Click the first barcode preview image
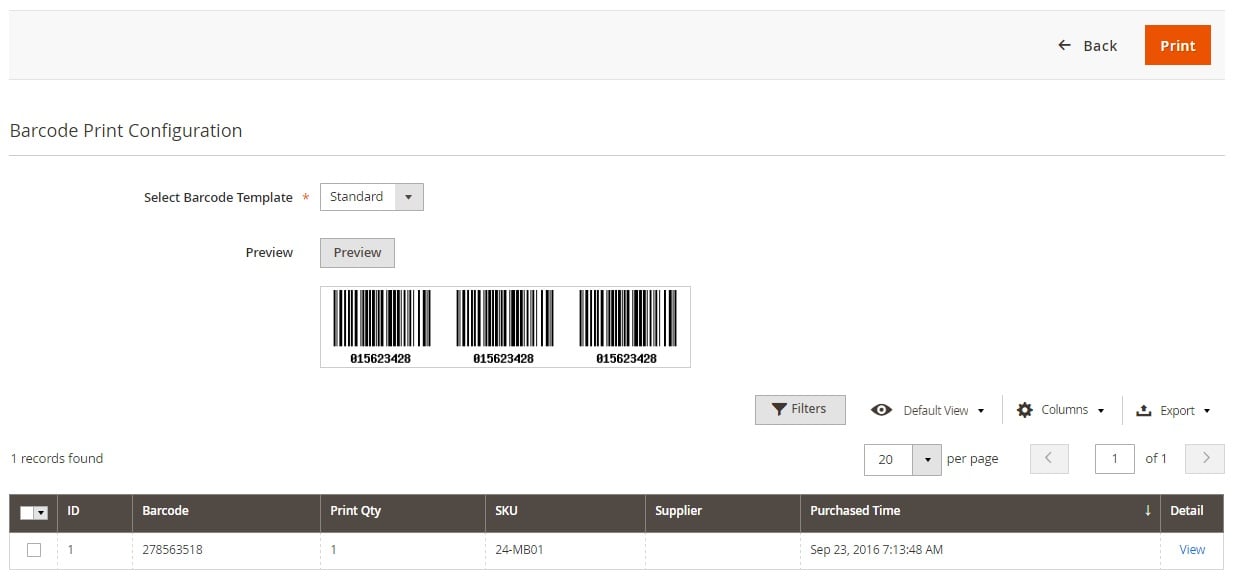The height and width of the screenshot is (581, 1235). [381, 327]
